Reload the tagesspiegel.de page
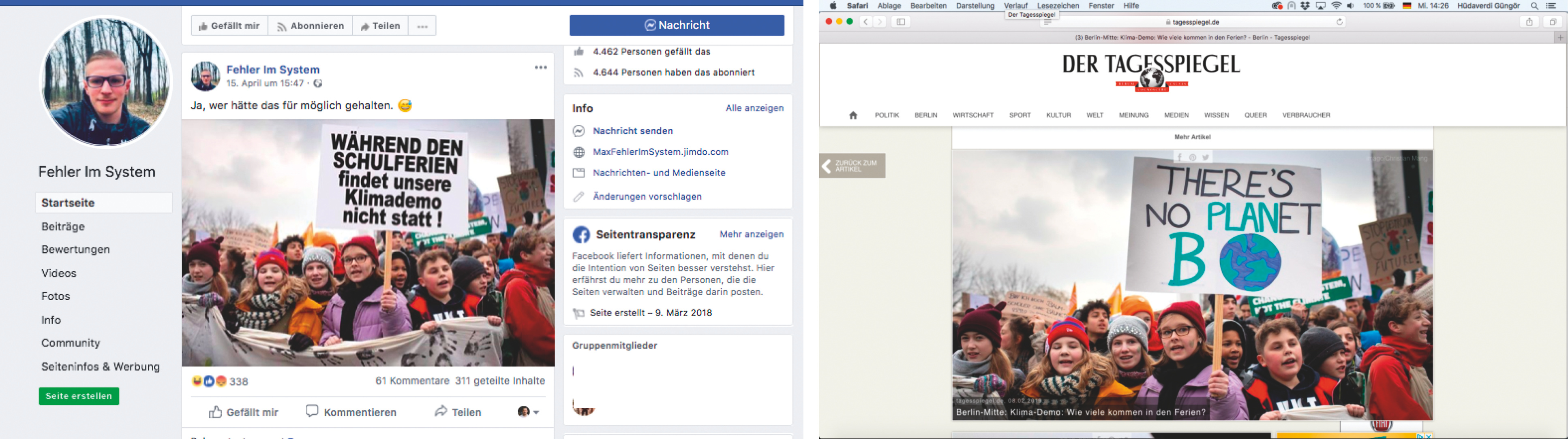The image size is (1568, 439). click(1339, 22)
